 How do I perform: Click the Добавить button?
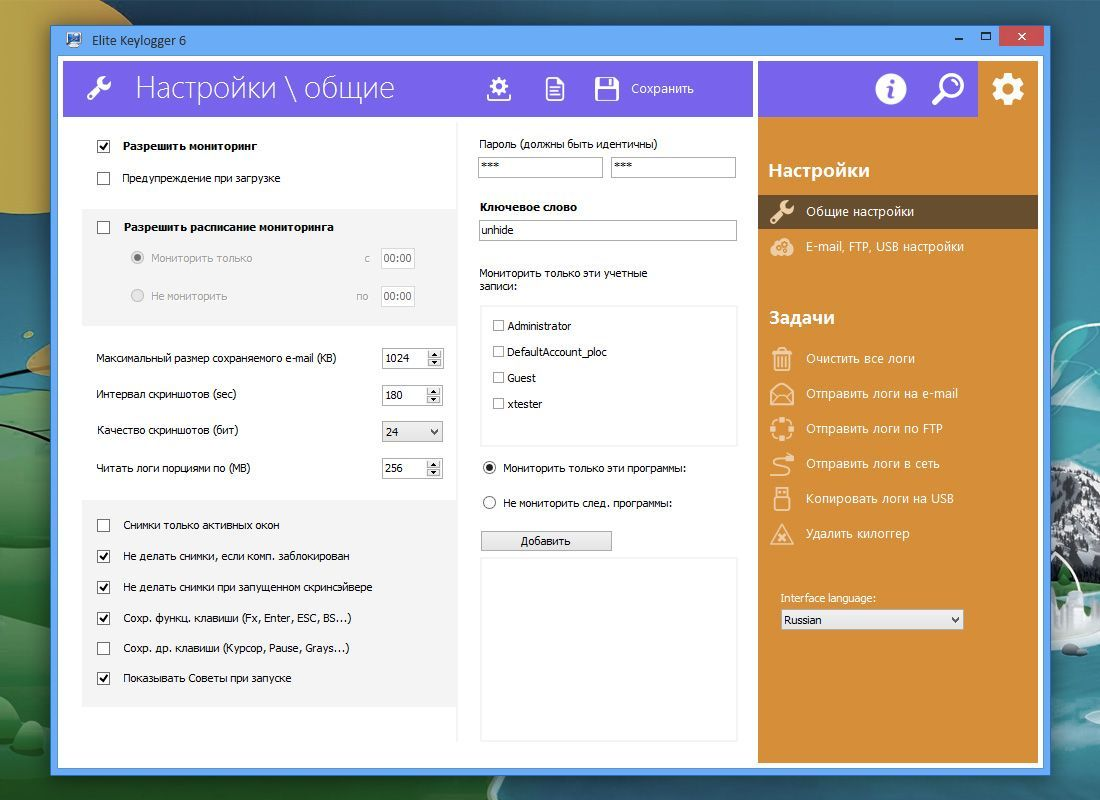(546, 541)
